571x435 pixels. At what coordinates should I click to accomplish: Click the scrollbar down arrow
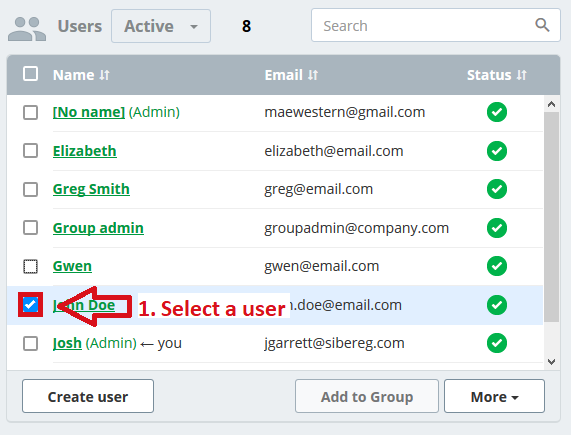click(551, 362)
